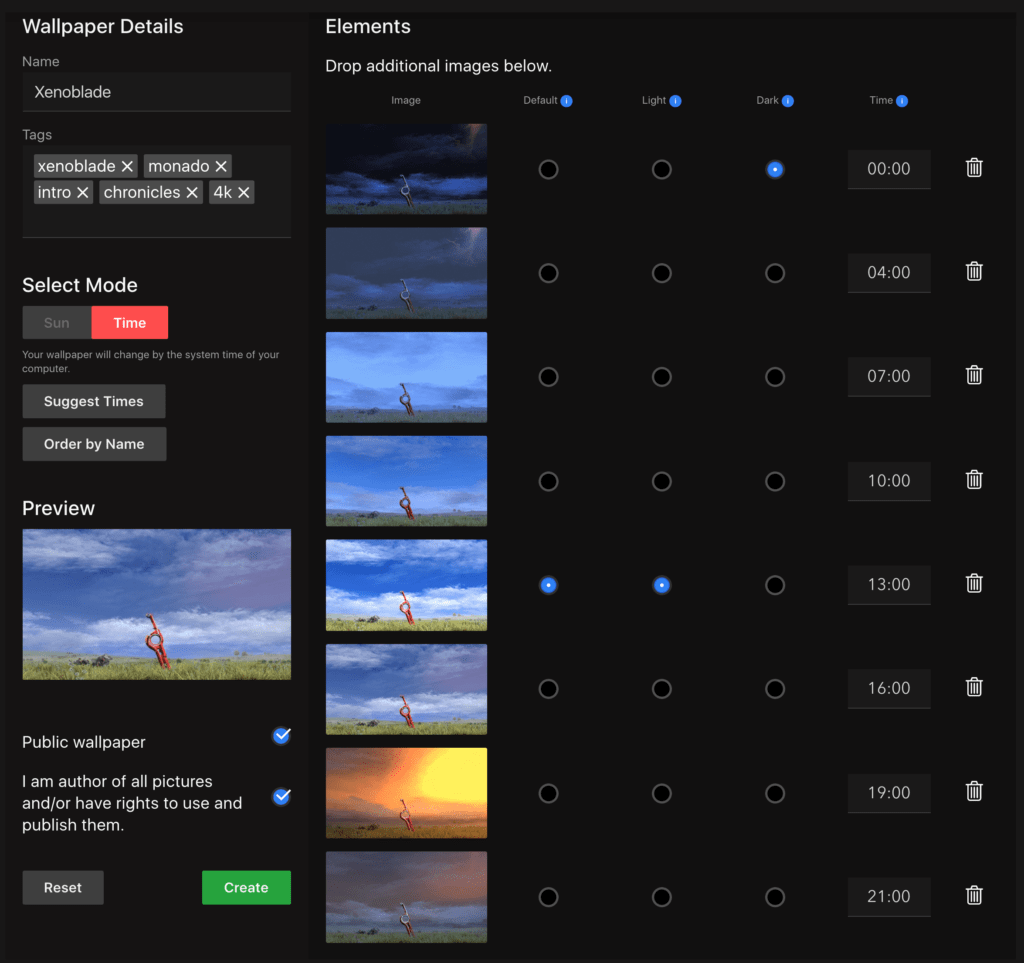The height and width of the screenshot is (963, 1024).
Task: Change the 16:00 time value
Action: pos(889,689)
